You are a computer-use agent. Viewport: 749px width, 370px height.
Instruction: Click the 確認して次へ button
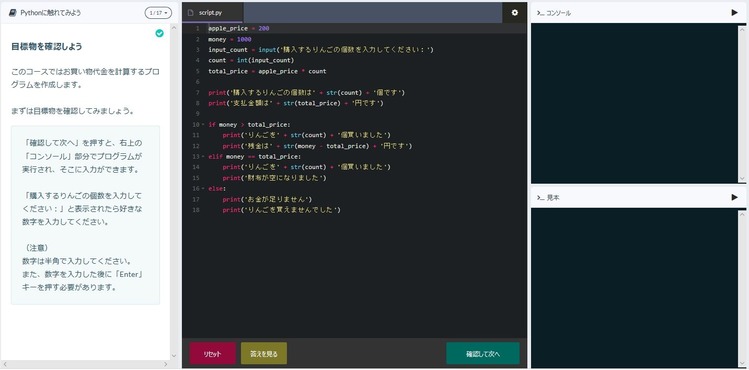point(483,354)
